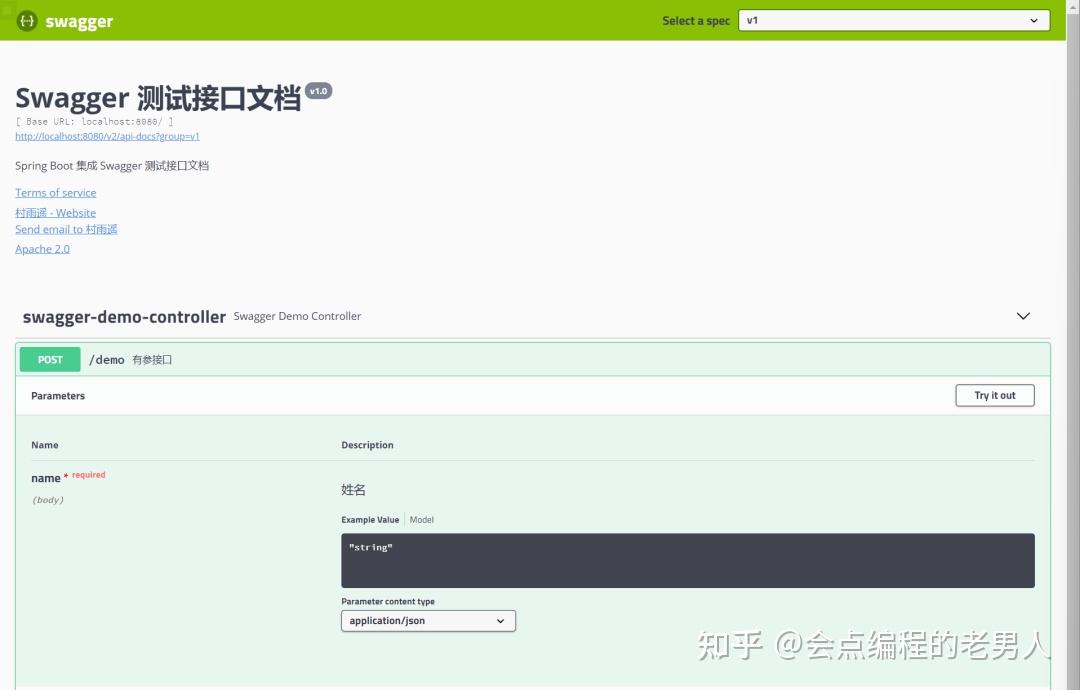This screenshot has height=690, width=1080.
Task: Click the Swagger logo icon in header
Action: click(x=26, y=20)
